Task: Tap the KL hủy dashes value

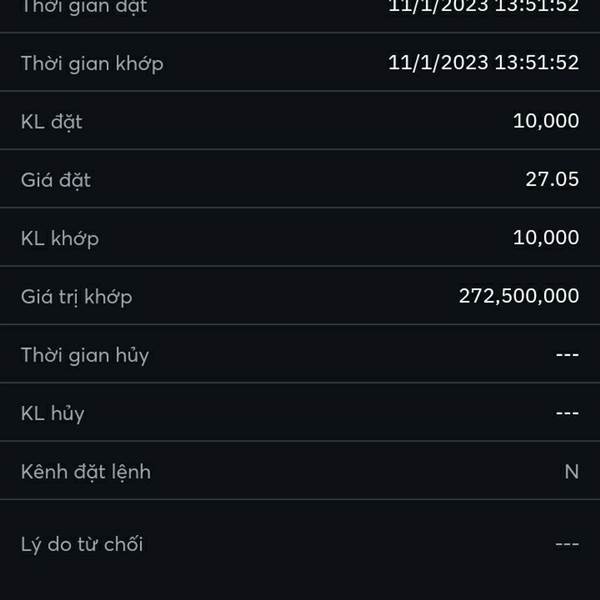Action: click(567, 413)
